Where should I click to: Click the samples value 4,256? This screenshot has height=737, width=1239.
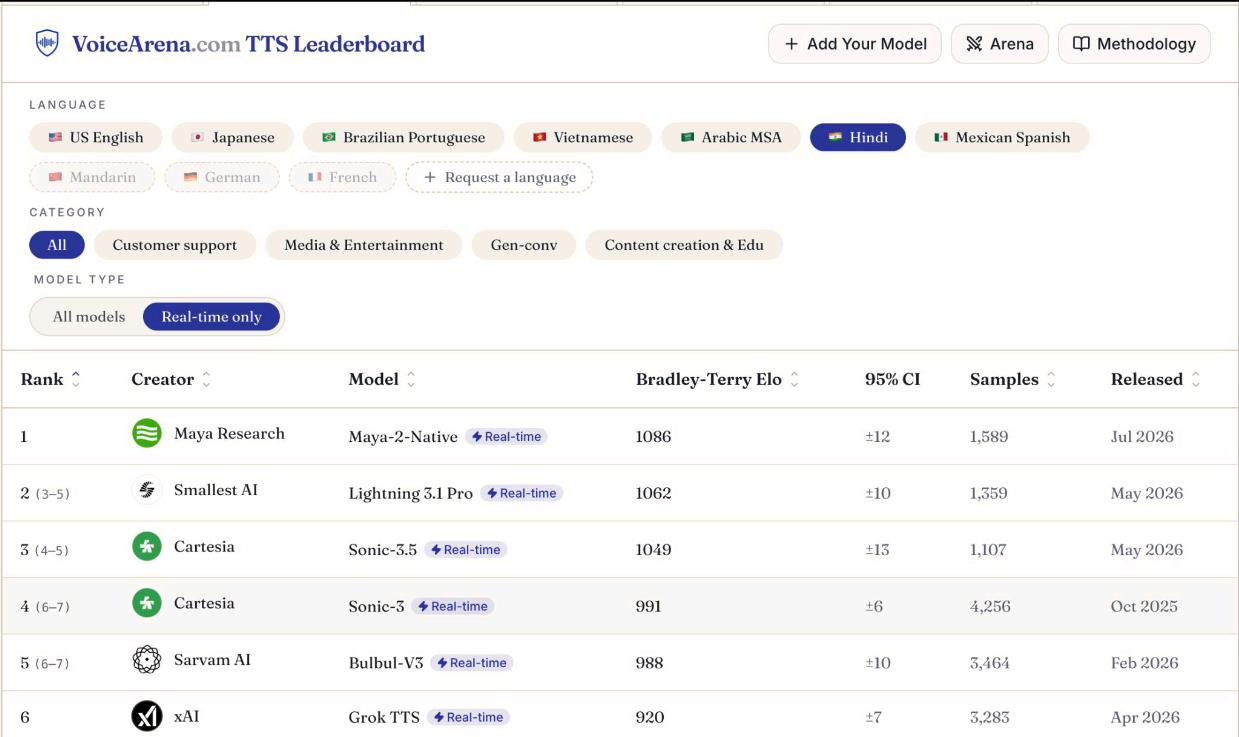pos(990,606)
